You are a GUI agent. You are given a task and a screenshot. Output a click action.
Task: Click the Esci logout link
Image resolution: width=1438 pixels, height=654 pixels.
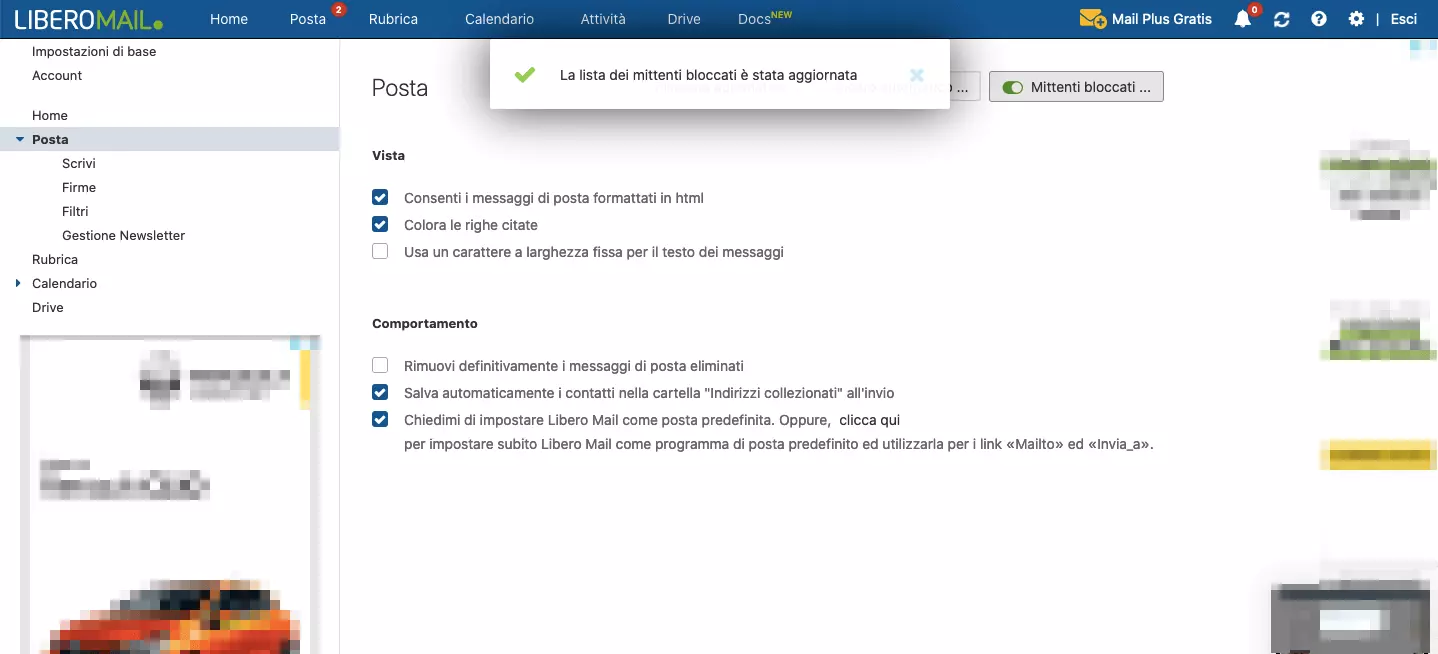(1404, 19)
